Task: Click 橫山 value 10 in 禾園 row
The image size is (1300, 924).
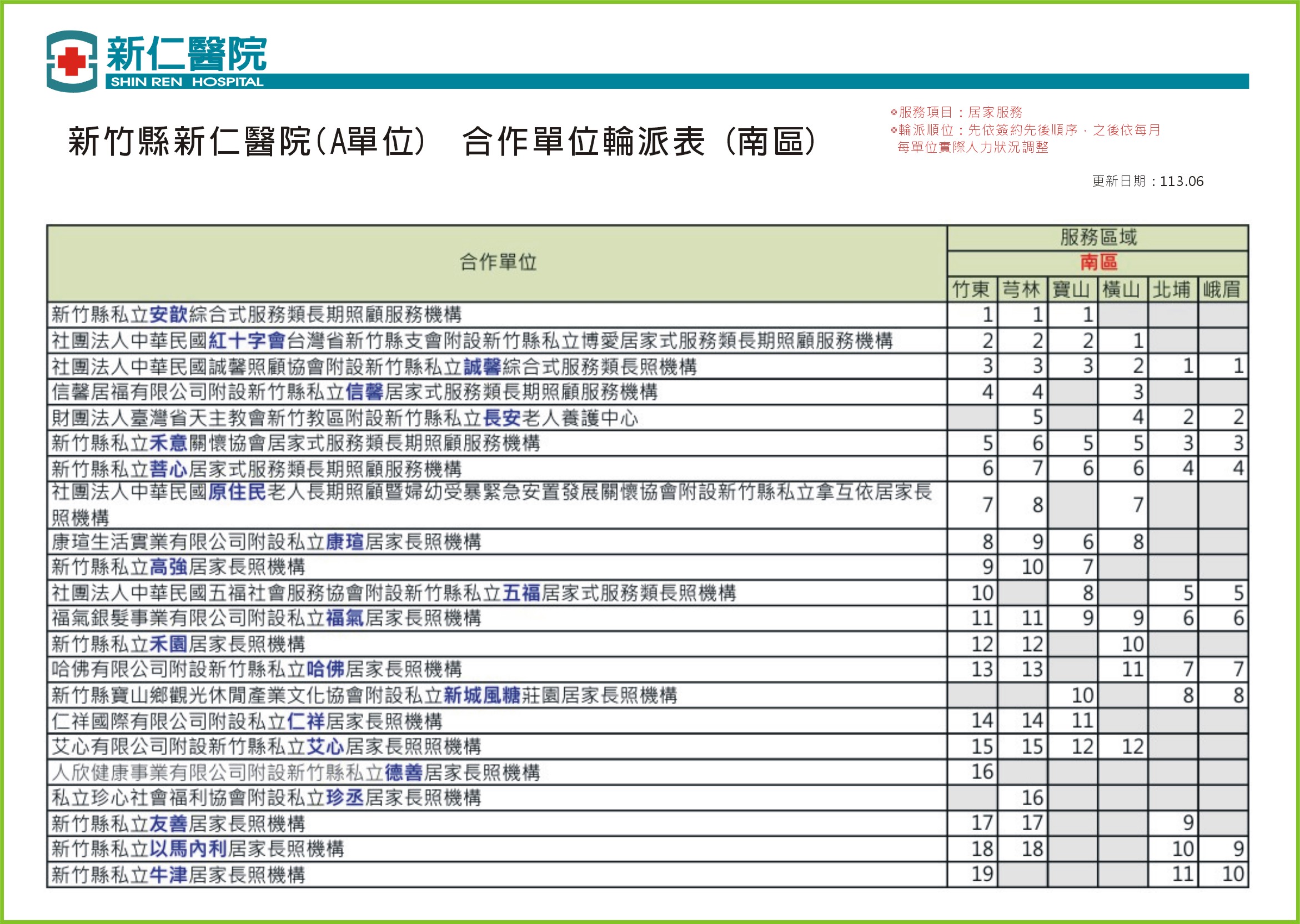Action: pyautogui.click(x=1133, y=644)
